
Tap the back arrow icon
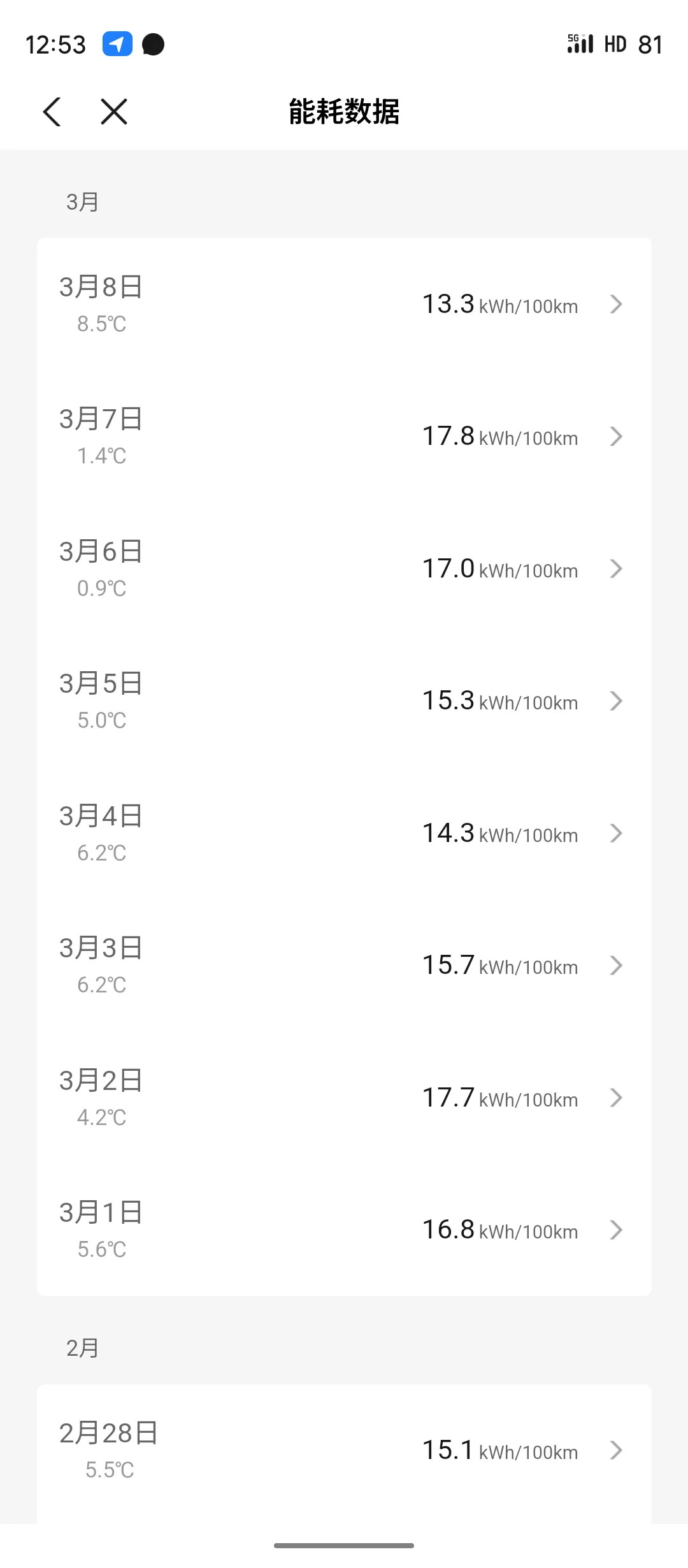(52, 112)
